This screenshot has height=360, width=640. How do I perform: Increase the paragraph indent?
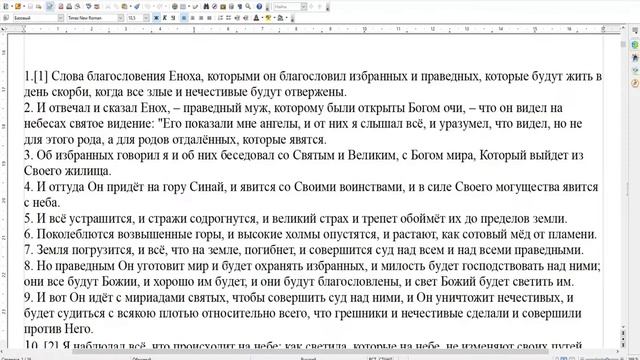point(245,18)
